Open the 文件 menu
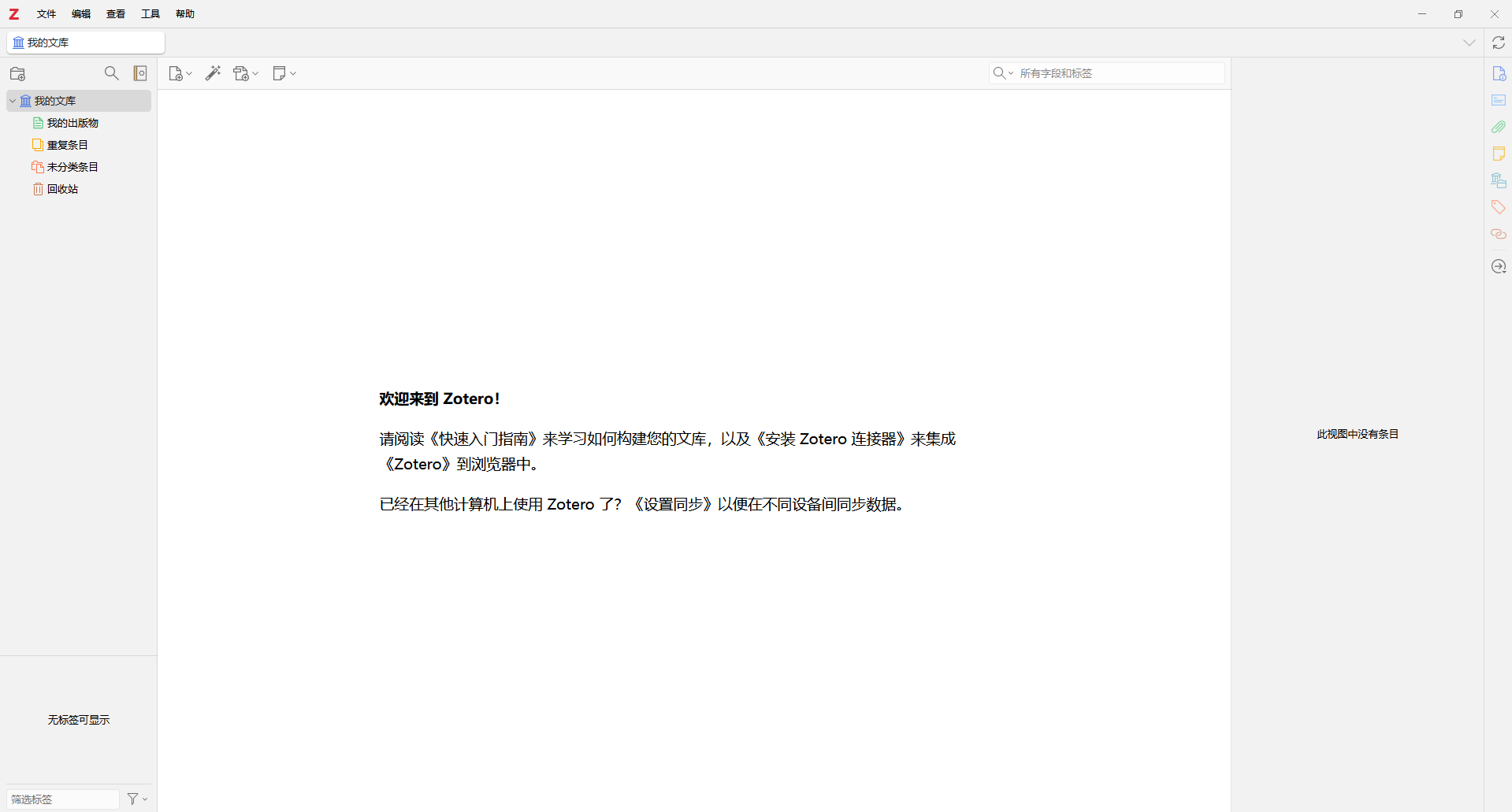Image resolution: width=1512 pixels, height=812 pixels. tap(46, 14)
